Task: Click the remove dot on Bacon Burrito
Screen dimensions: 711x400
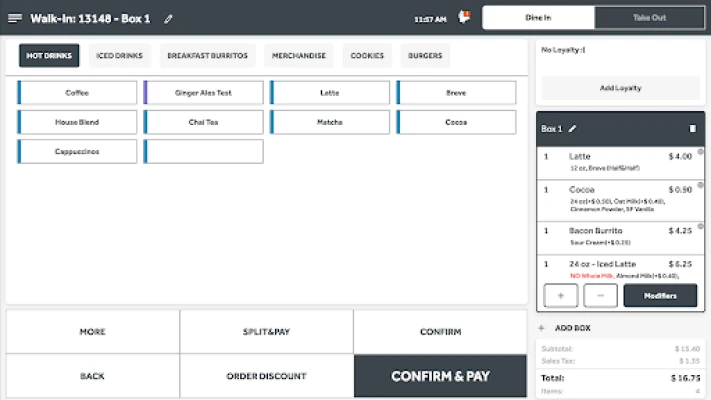Action: tap(700, 226)
